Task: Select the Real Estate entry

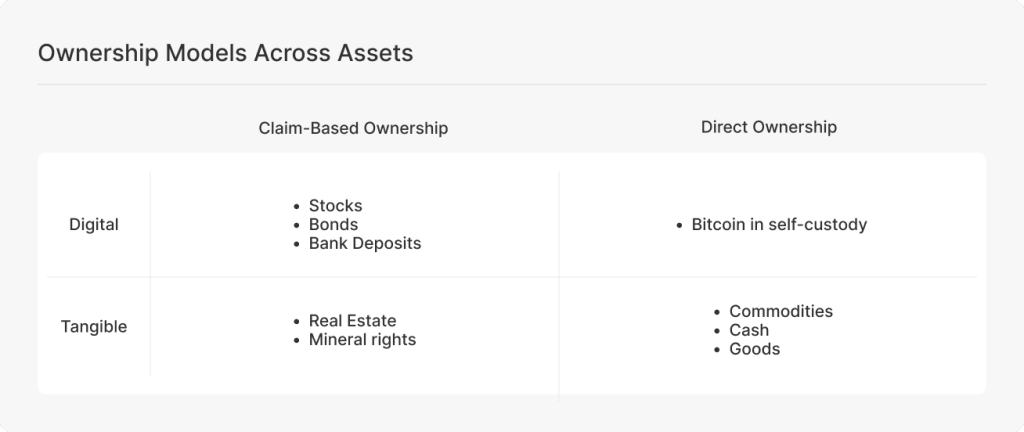Action: 353,321
